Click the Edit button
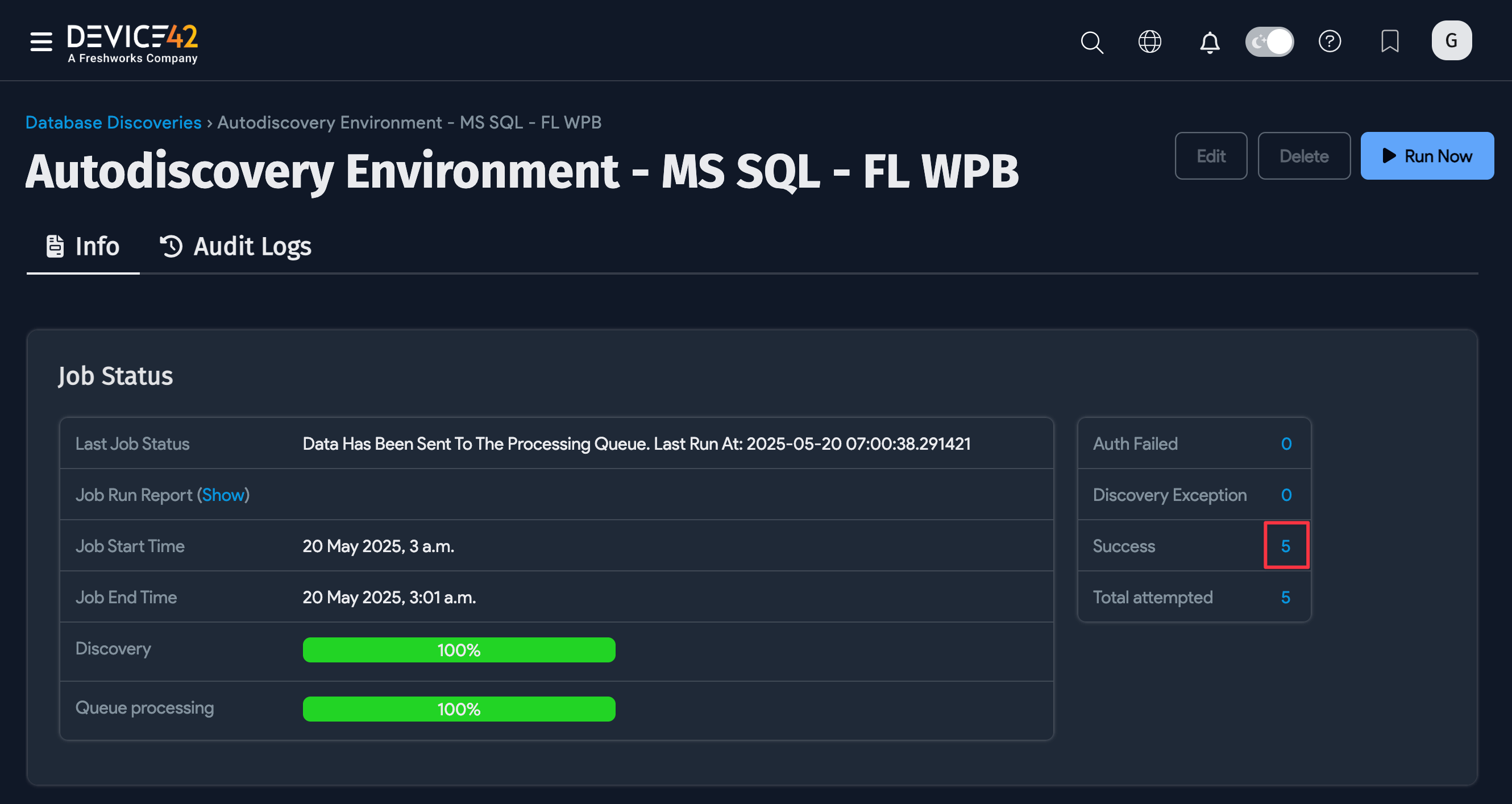 tap(1210, 156)
